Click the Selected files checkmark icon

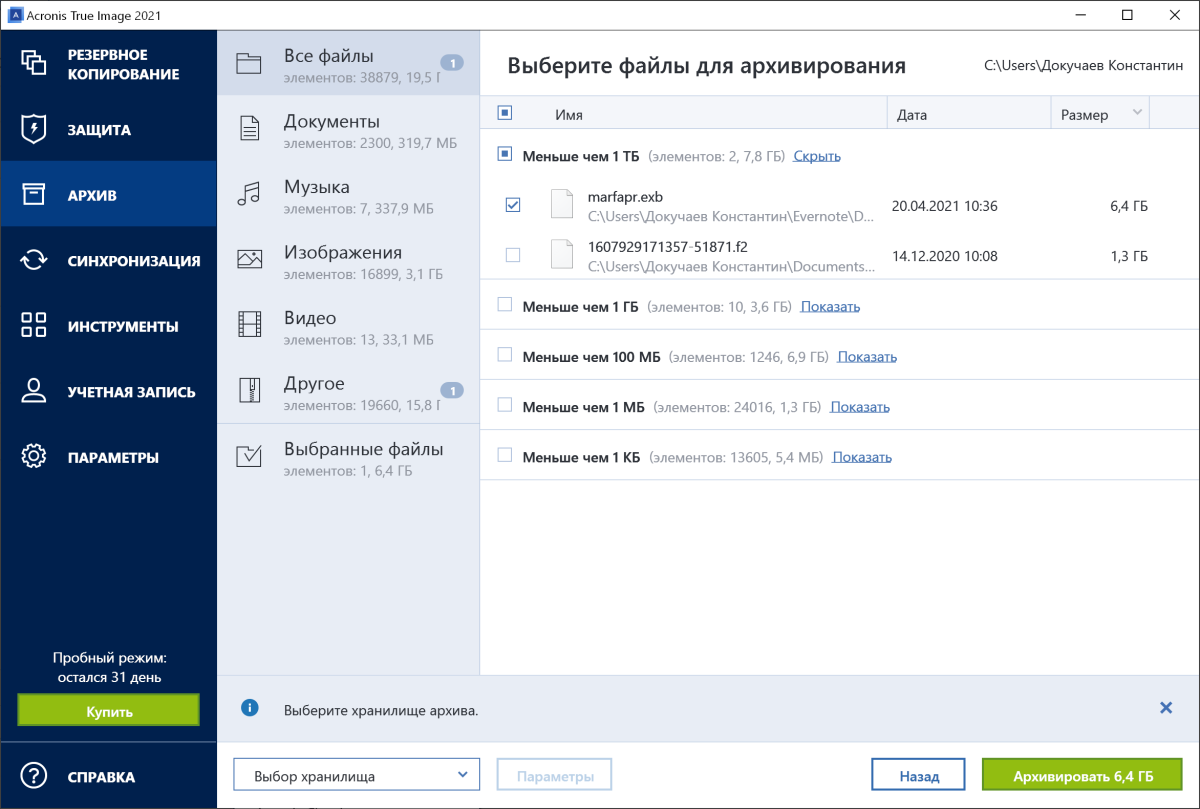coord(248,456)
